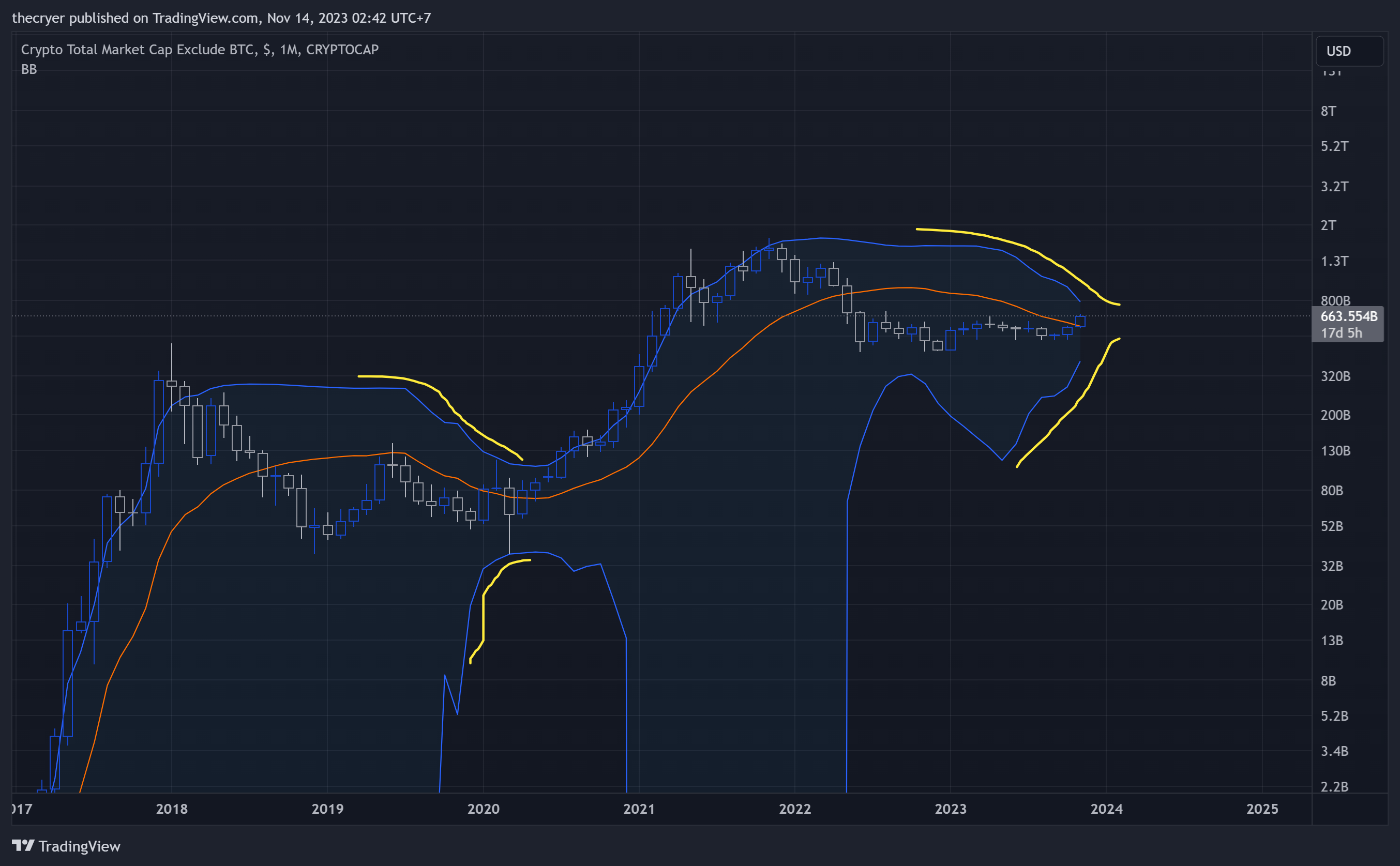Click the 13B price scale label

click(1331, 641)
